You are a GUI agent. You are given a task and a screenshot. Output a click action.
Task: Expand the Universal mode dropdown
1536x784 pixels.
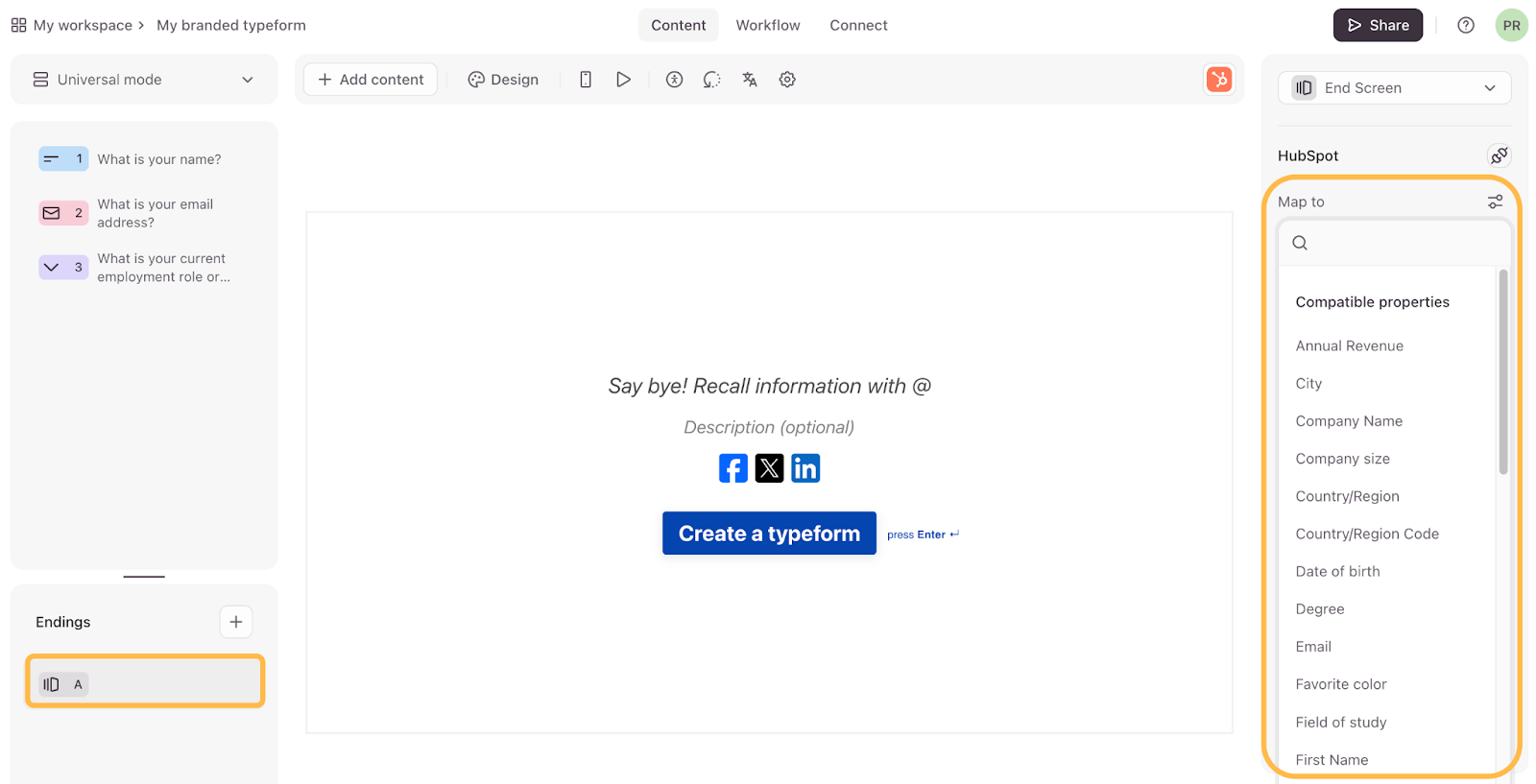144,80
